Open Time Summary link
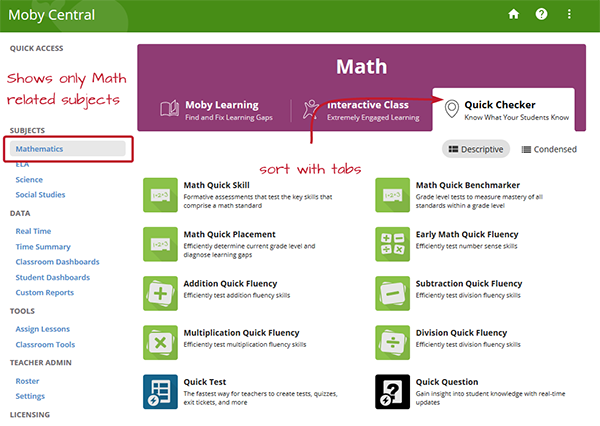This screenshot has height=426, width=600. coord(43,247)
